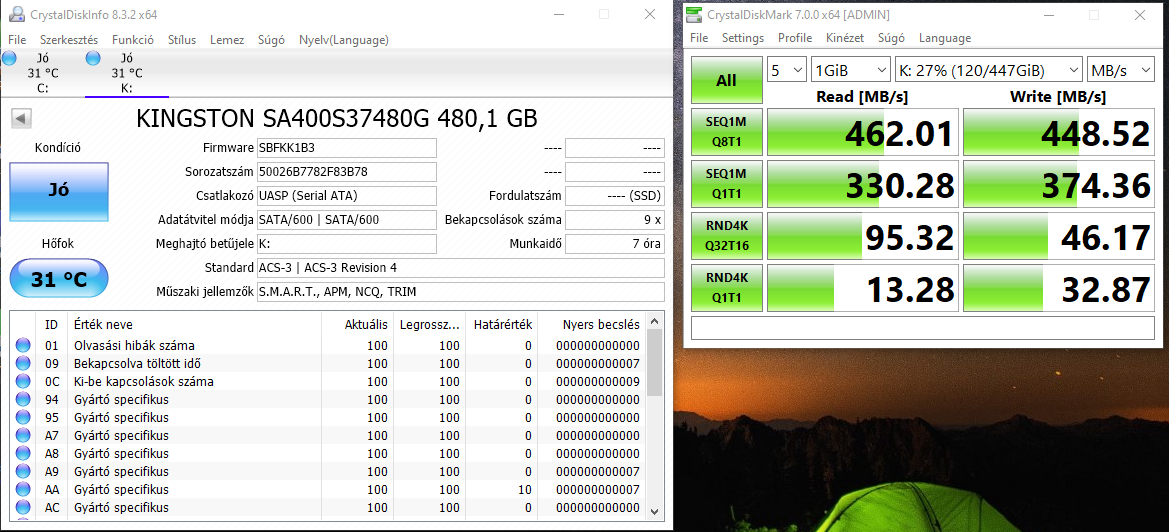Click the Jó health status button
Screen dimensions: 1169x532
[59, 191]
